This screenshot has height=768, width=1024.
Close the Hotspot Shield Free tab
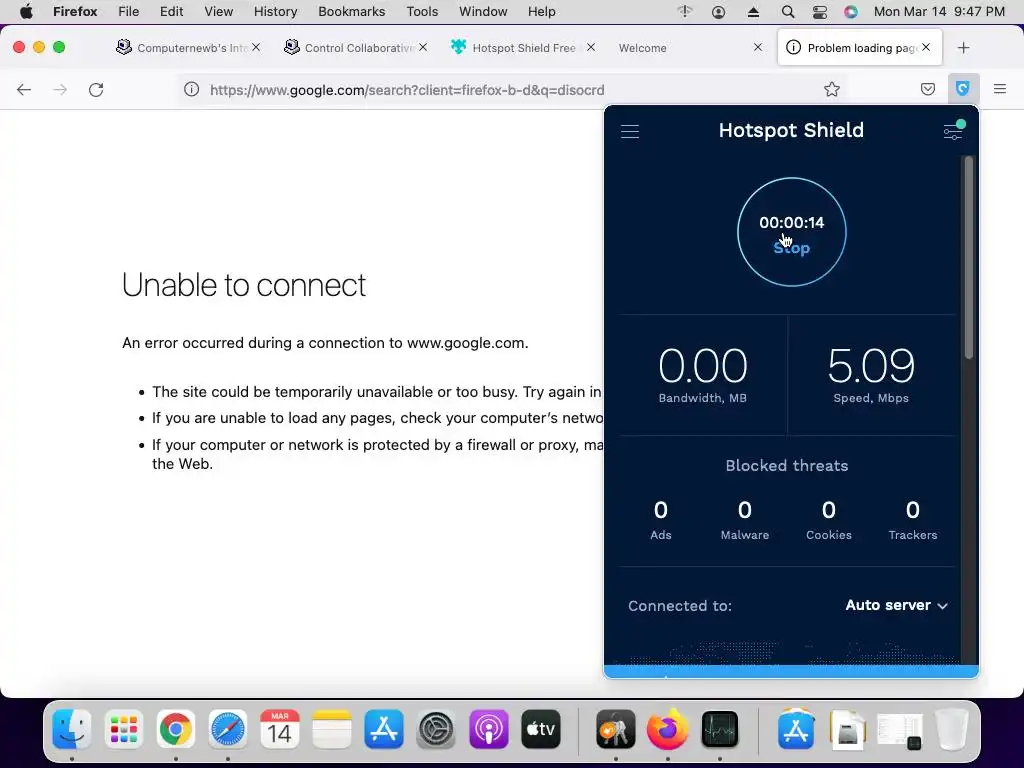tap(590, 47)
